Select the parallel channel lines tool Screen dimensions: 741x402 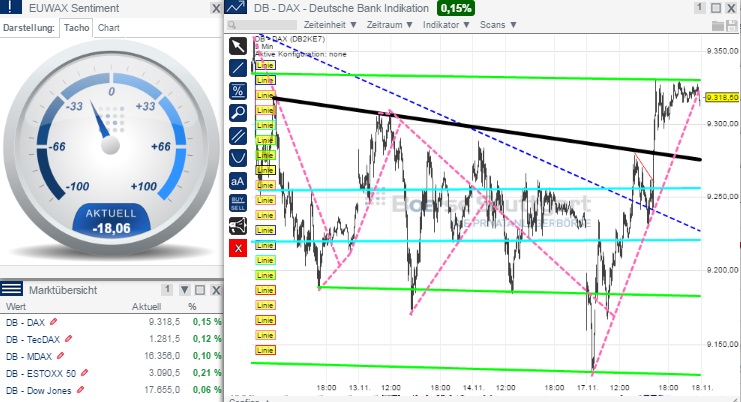(x=238, y=136)
